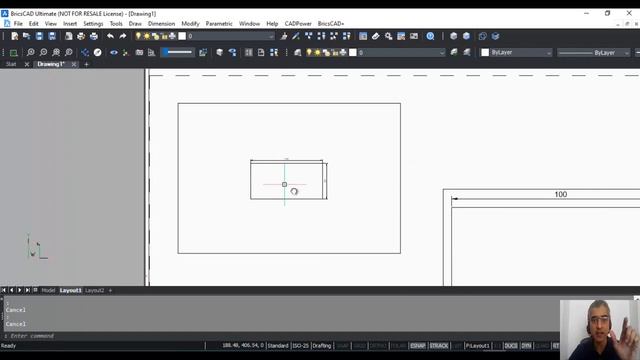640x360 pixels.
Task: Open the File menu
Action: 18,24
